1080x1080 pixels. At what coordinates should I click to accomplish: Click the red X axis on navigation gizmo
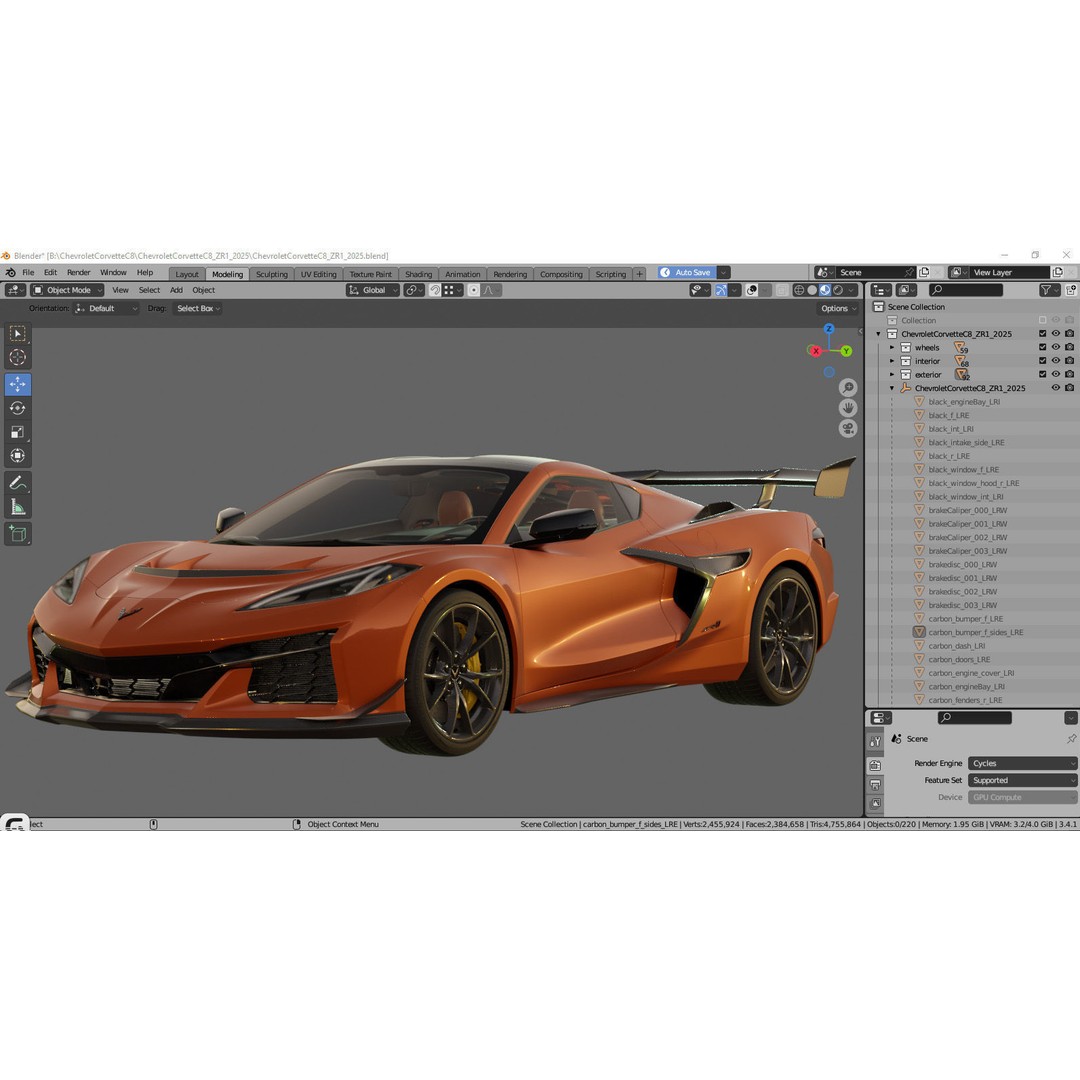816,351
